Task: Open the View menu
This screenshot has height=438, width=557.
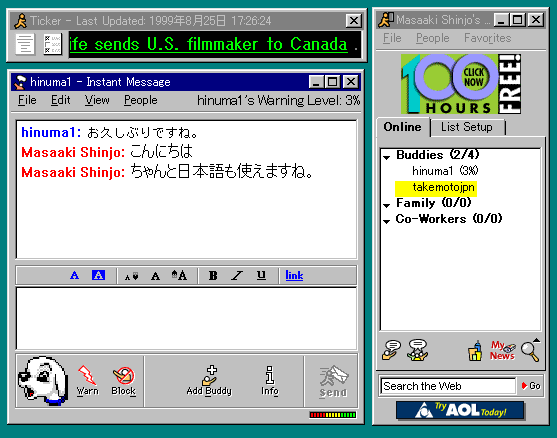Action: 97,101
